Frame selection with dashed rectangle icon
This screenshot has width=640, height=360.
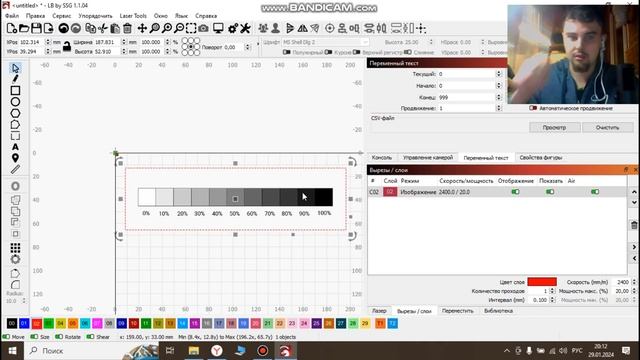coord(191,28)
